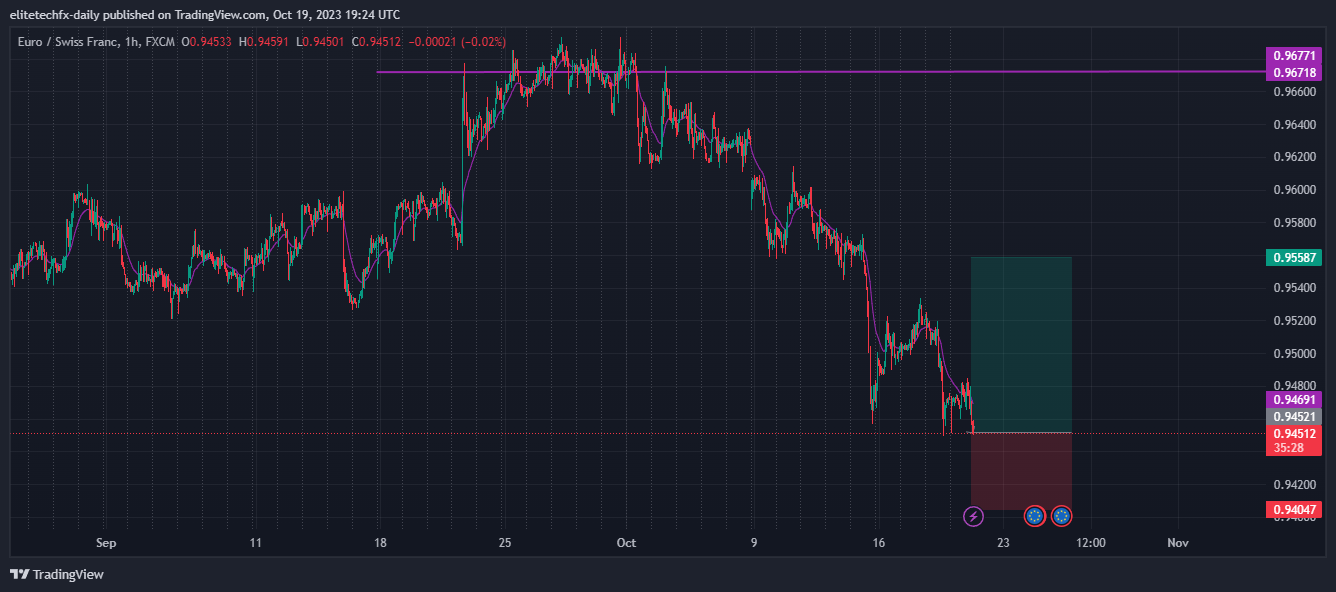The width and height of the screenshot is (1336, 592).
Task: Click the 'Oct' time axis label
Action: [626, 543]
